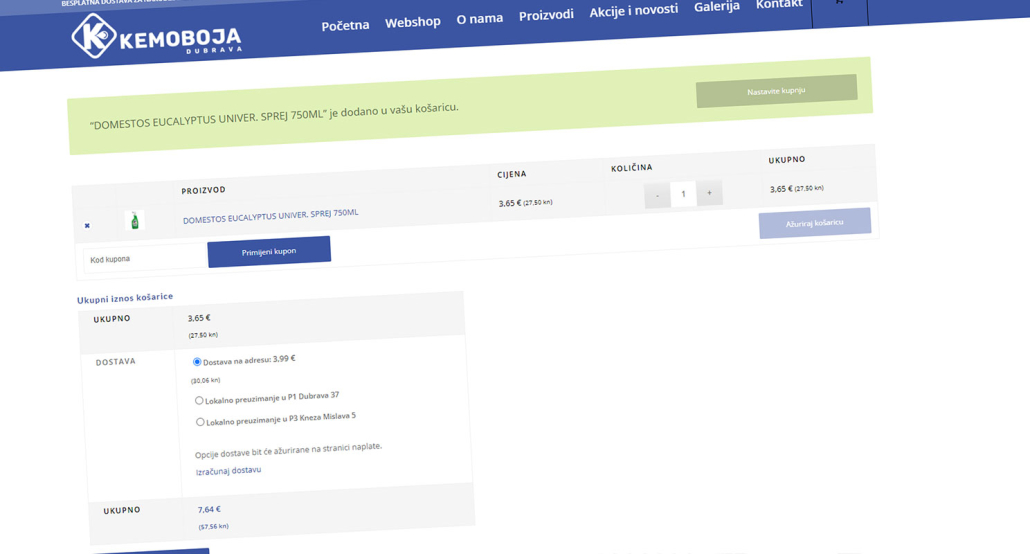Select 'Dostava na adresu' delivery option
Screen dimensions: 1030x554
click(x=197, y=362)
